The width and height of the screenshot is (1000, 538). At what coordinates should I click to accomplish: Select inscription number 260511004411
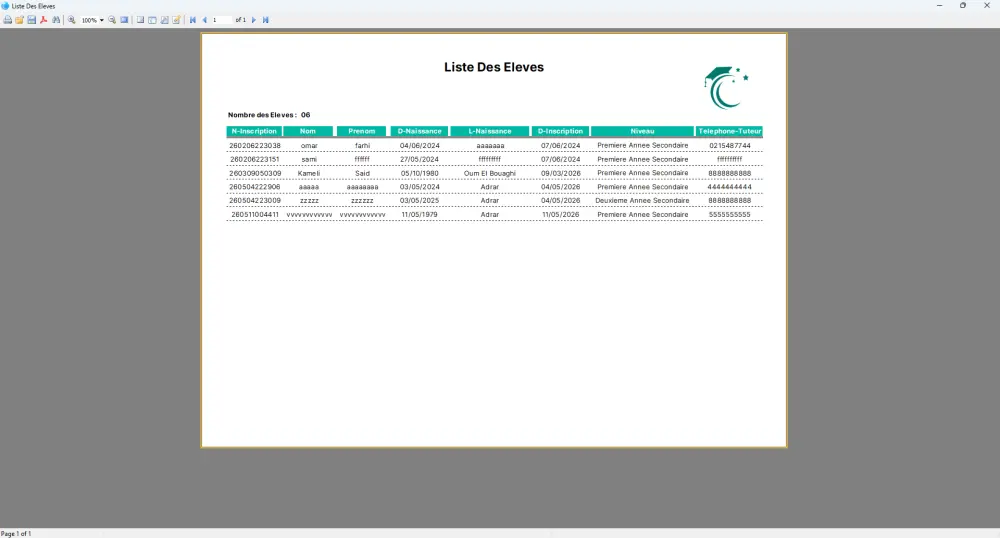[x=255, y=215]
